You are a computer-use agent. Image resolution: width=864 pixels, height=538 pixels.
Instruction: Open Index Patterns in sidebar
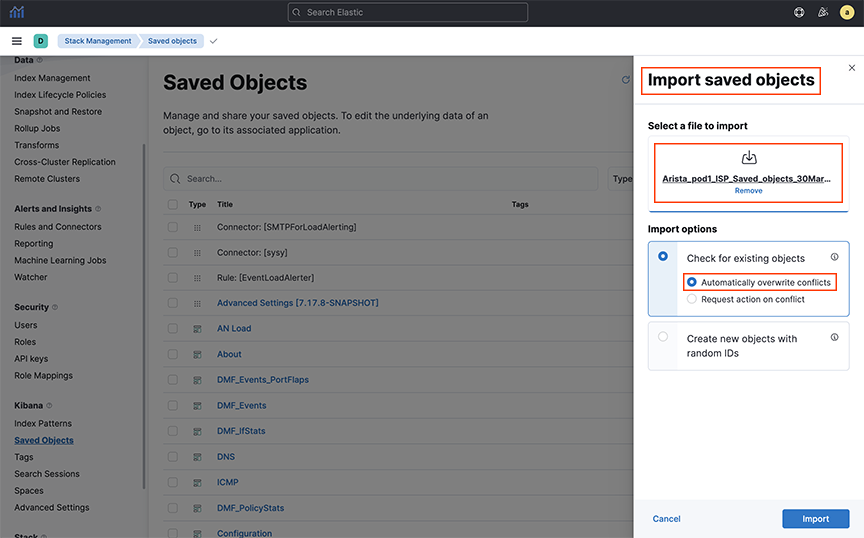[43, 423]
